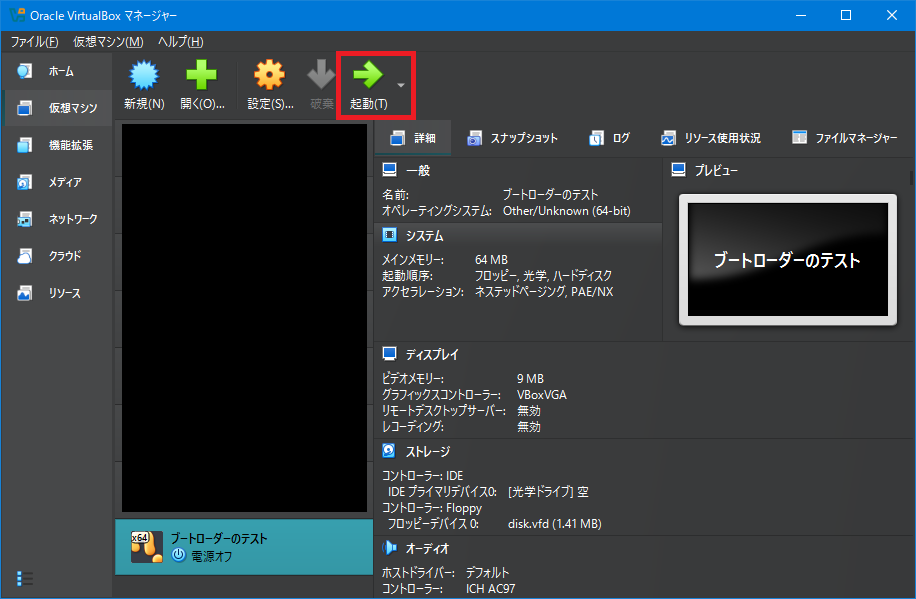
Task: Click the VM preview thumbnail
Action: (x=787, y=259)
